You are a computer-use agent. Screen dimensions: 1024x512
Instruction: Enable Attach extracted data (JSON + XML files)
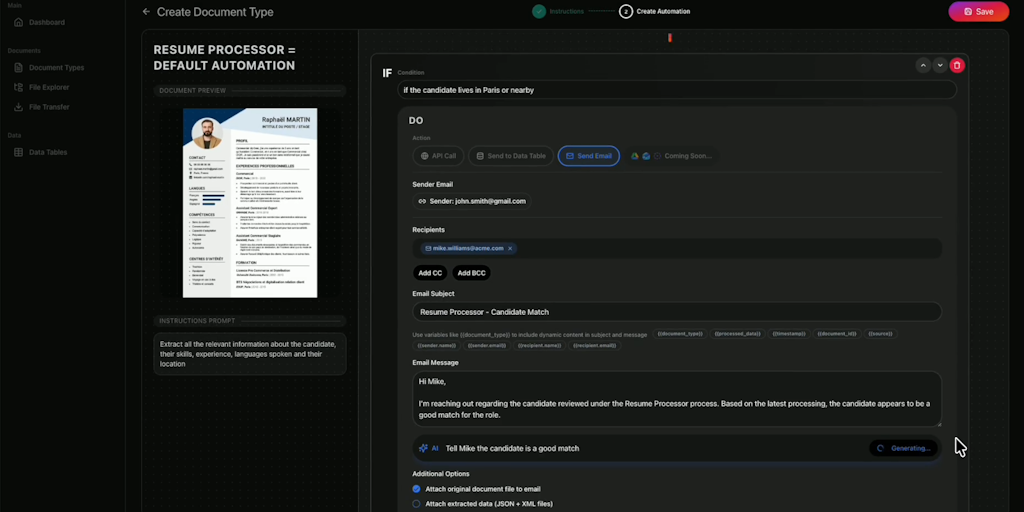click(417, 504)
